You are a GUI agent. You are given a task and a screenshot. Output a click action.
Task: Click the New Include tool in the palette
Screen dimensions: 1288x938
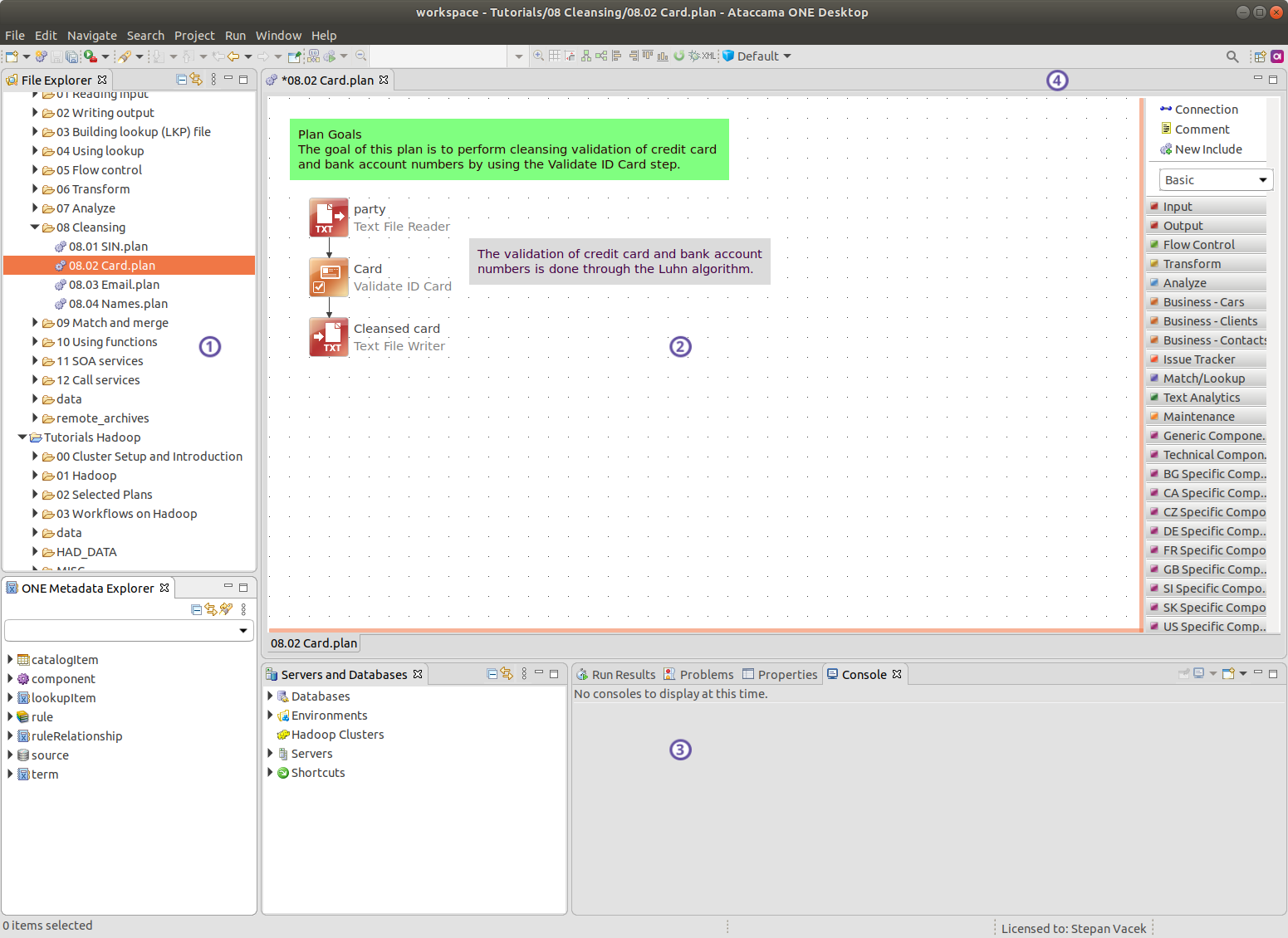point(1207,149)
